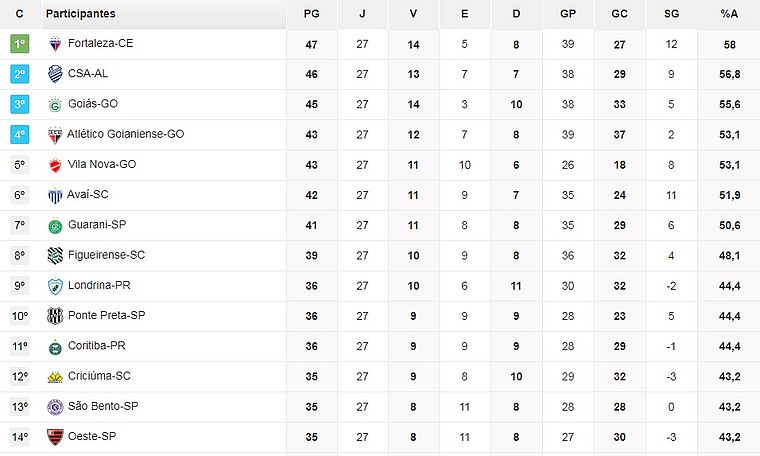Image resolution: width=760 pixels, height=456 pixels.
Task: Click the Figueirense-SC striped crest
Action: click(55, 255)
